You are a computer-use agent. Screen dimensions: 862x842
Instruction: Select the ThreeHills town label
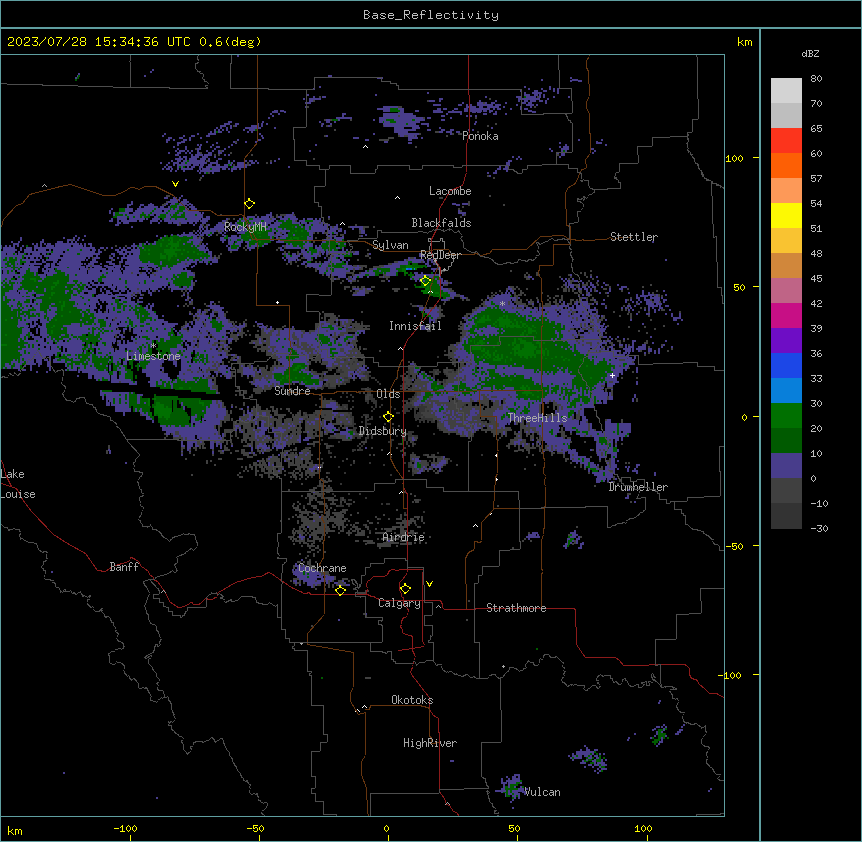[x=537, y=418]
